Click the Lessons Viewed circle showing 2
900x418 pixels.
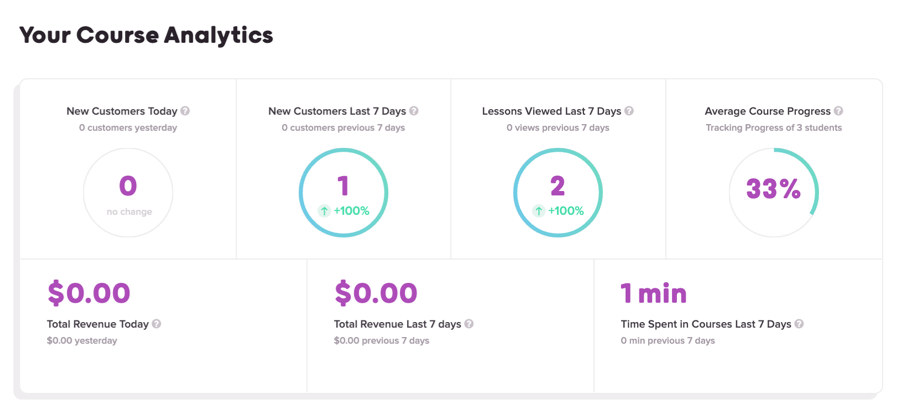[x=558, y=193]
